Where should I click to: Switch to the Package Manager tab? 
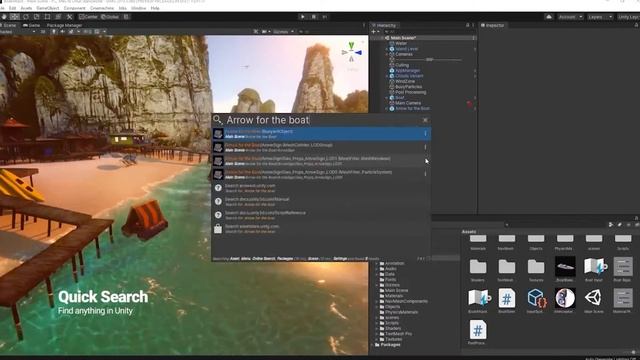point(64,25)
